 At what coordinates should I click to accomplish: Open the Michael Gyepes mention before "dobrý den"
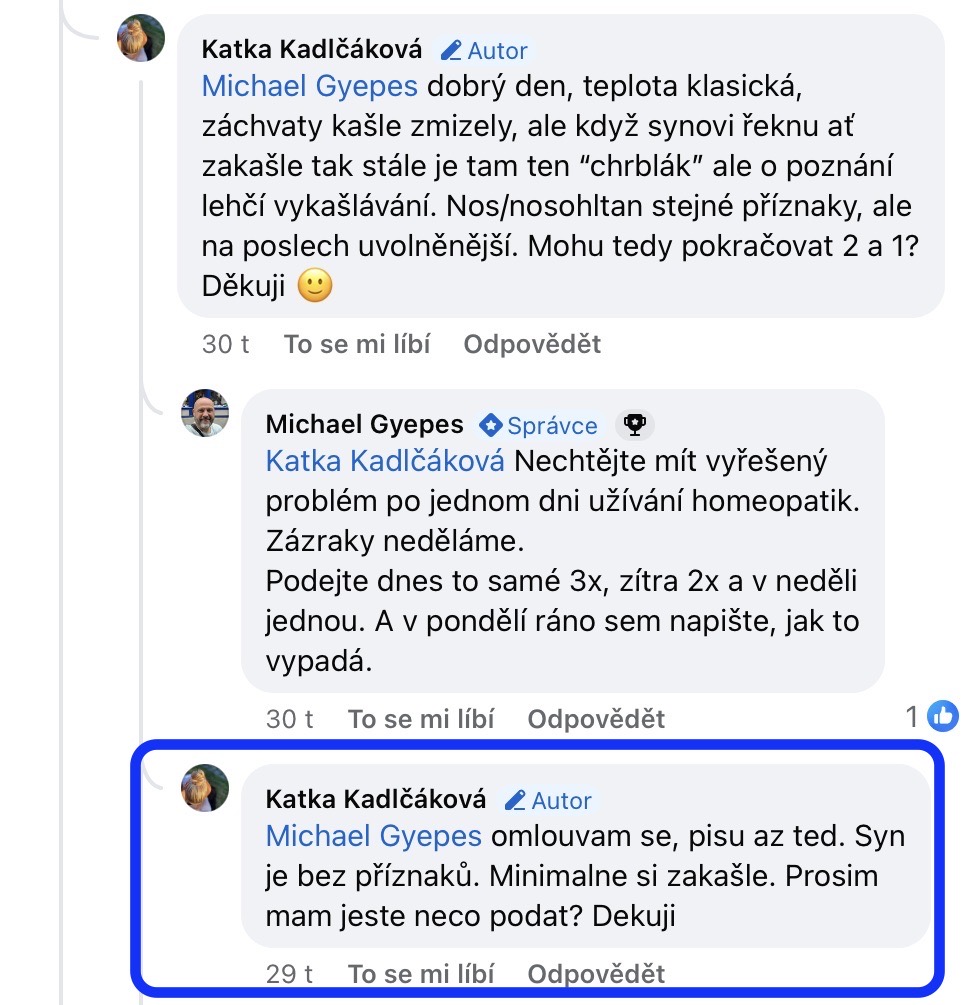[x=310, y=86]
